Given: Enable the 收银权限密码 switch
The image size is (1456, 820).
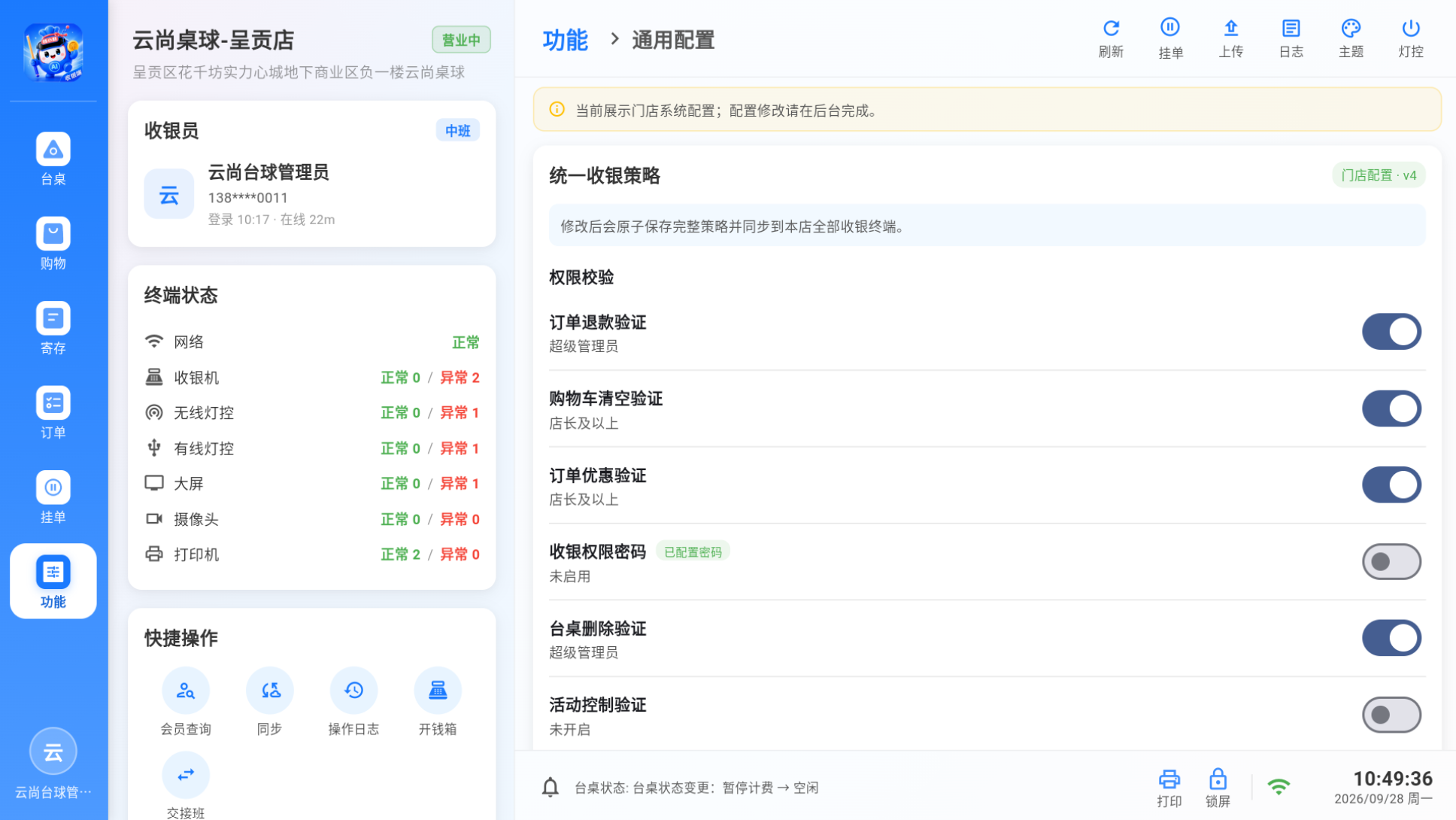Looking at the screenshot, I should tap(1391, 562).
